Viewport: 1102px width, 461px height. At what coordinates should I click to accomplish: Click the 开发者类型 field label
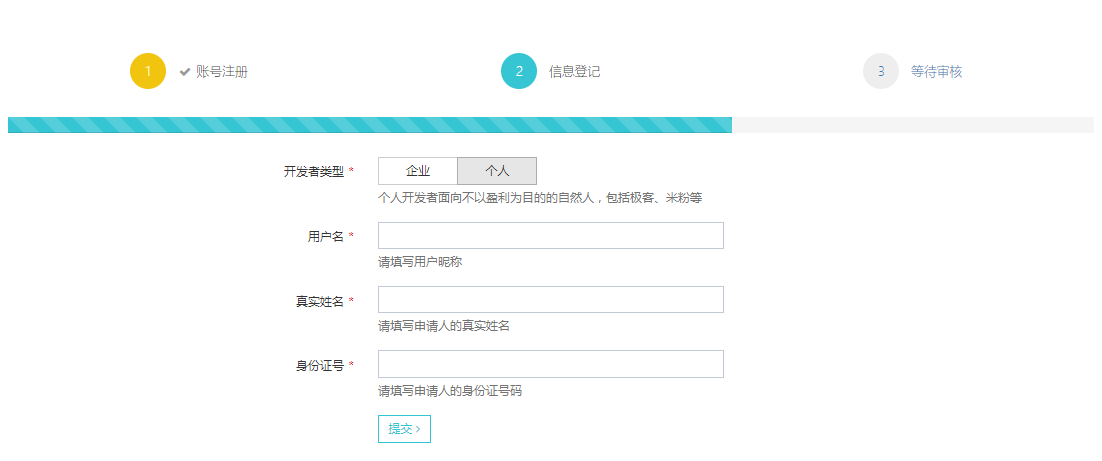point(314,172)
